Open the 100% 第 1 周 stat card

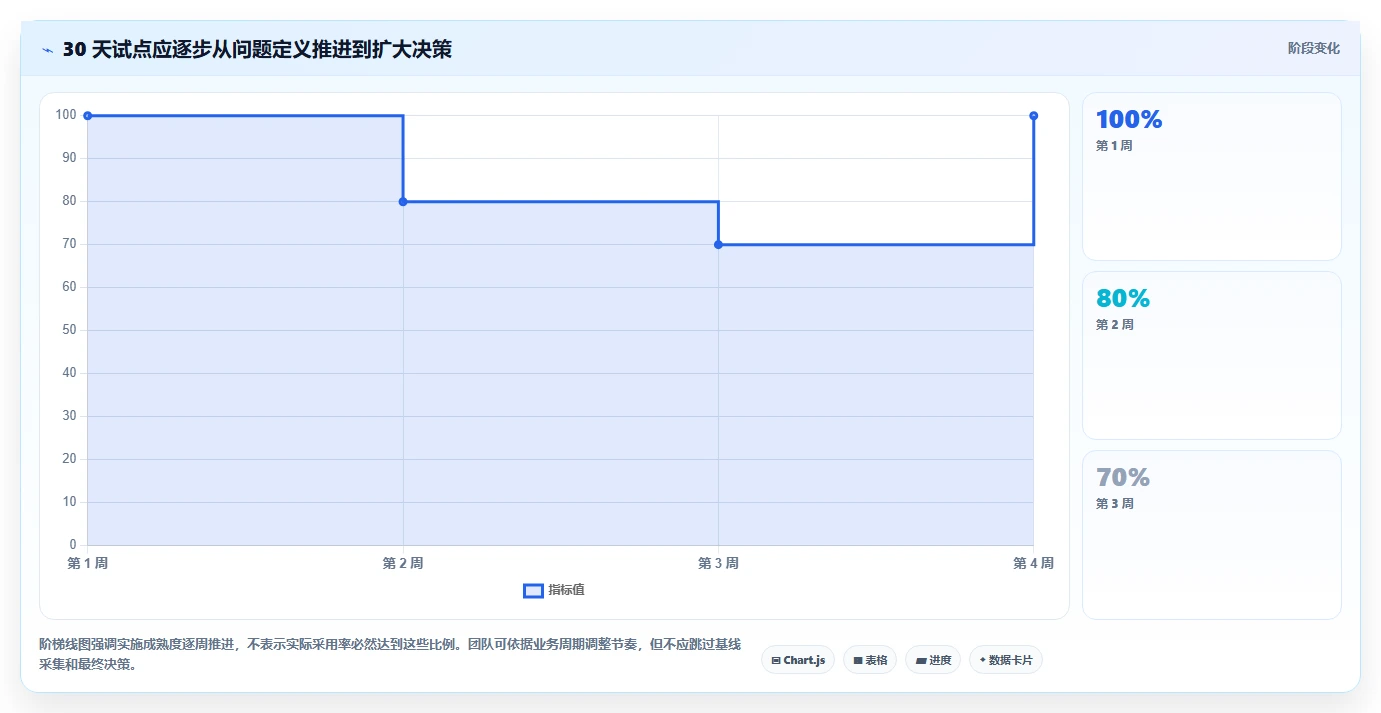click(1211, 177)
